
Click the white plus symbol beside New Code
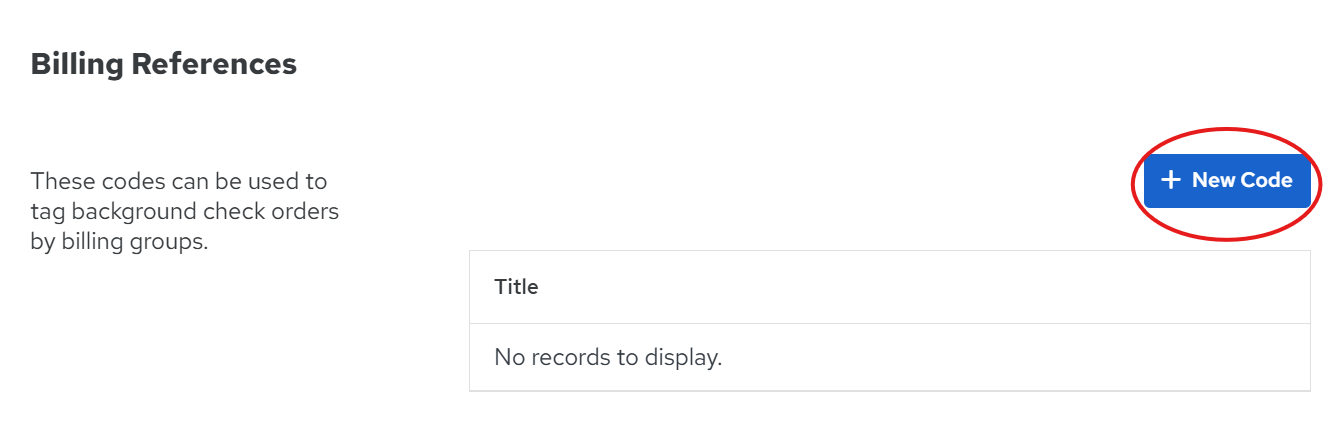tap(1171, 180)
